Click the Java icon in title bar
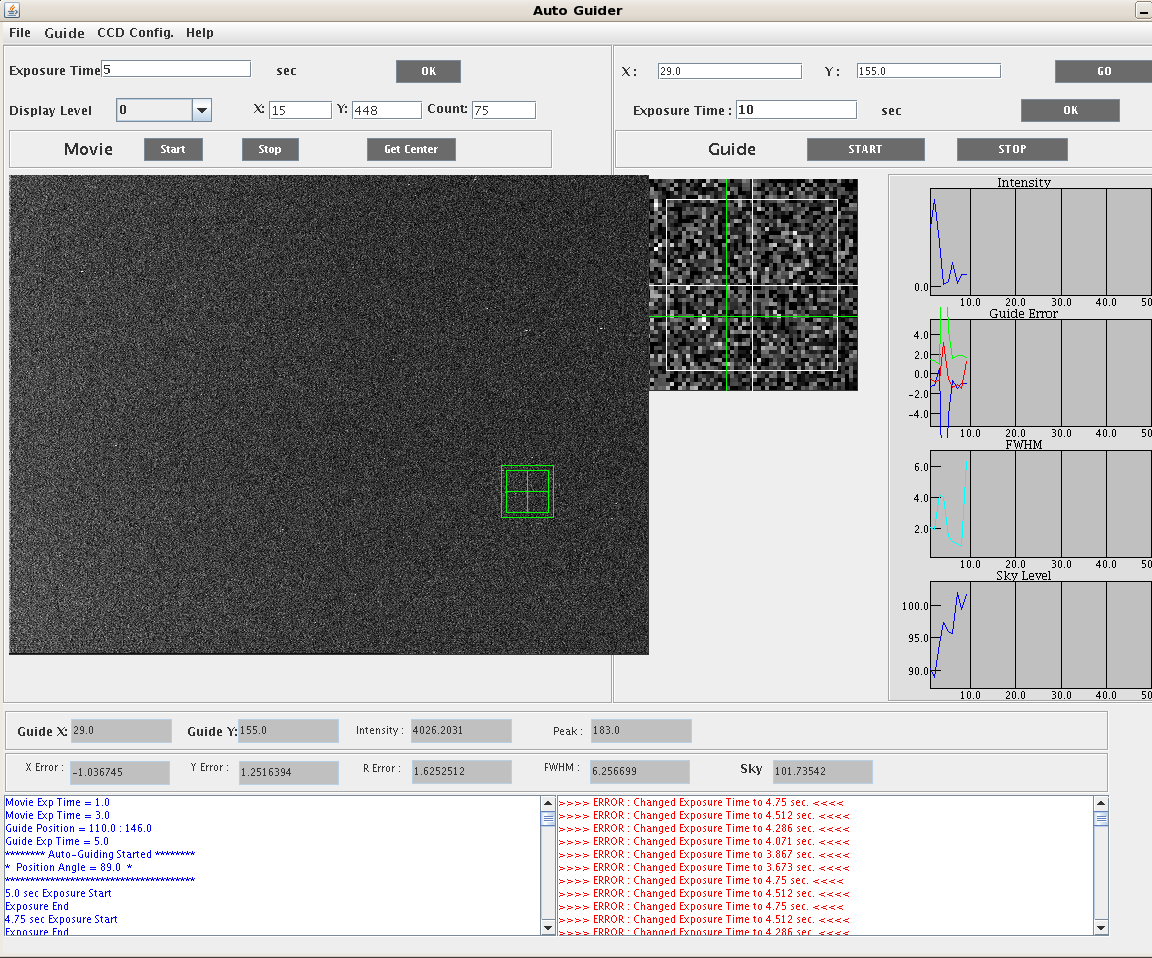This screenshot has width=1152, height=958. coord(11,10)
